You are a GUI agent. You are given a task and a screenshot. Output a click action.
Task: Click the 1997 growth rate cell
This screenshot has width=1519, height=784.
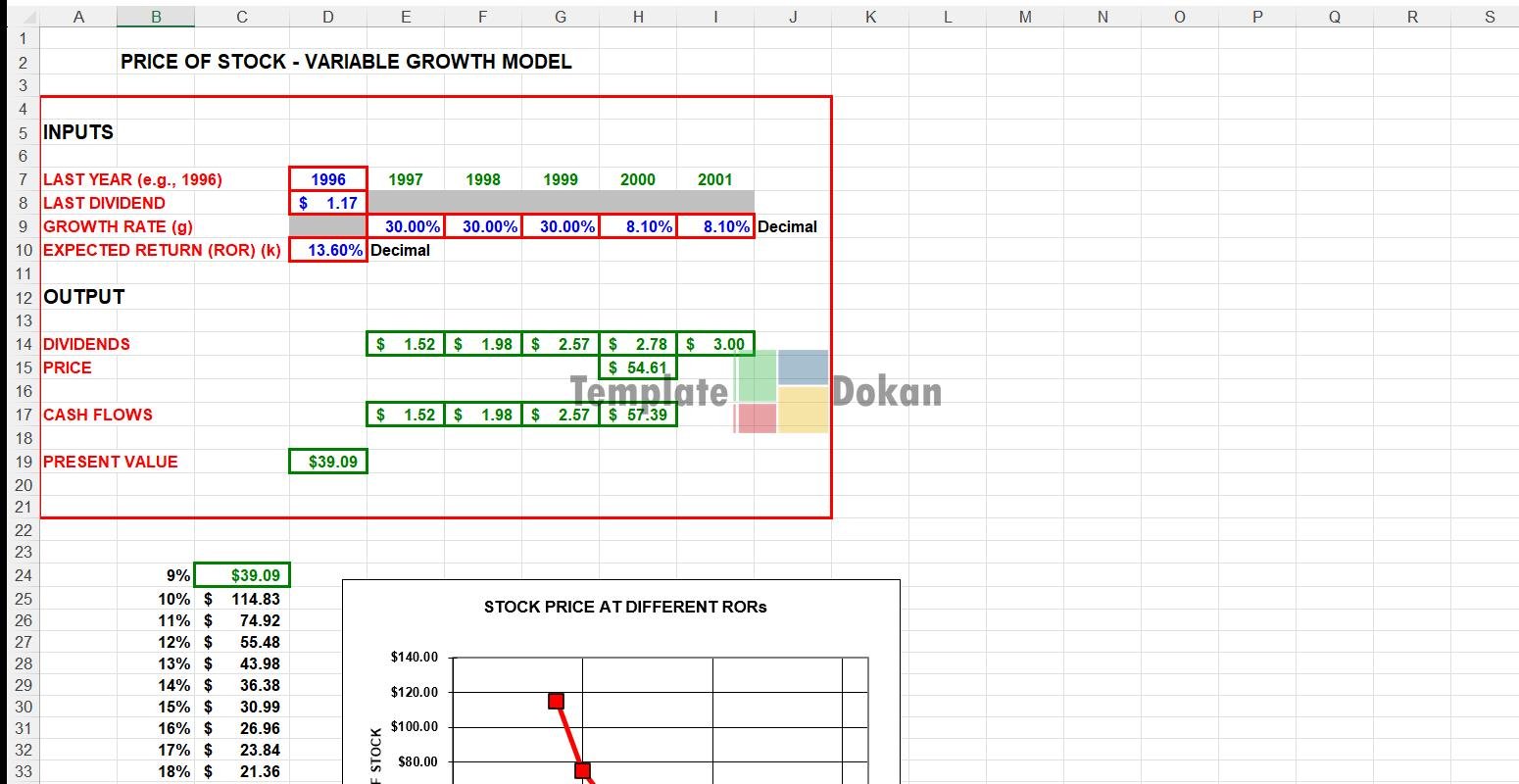click(406, 226)
